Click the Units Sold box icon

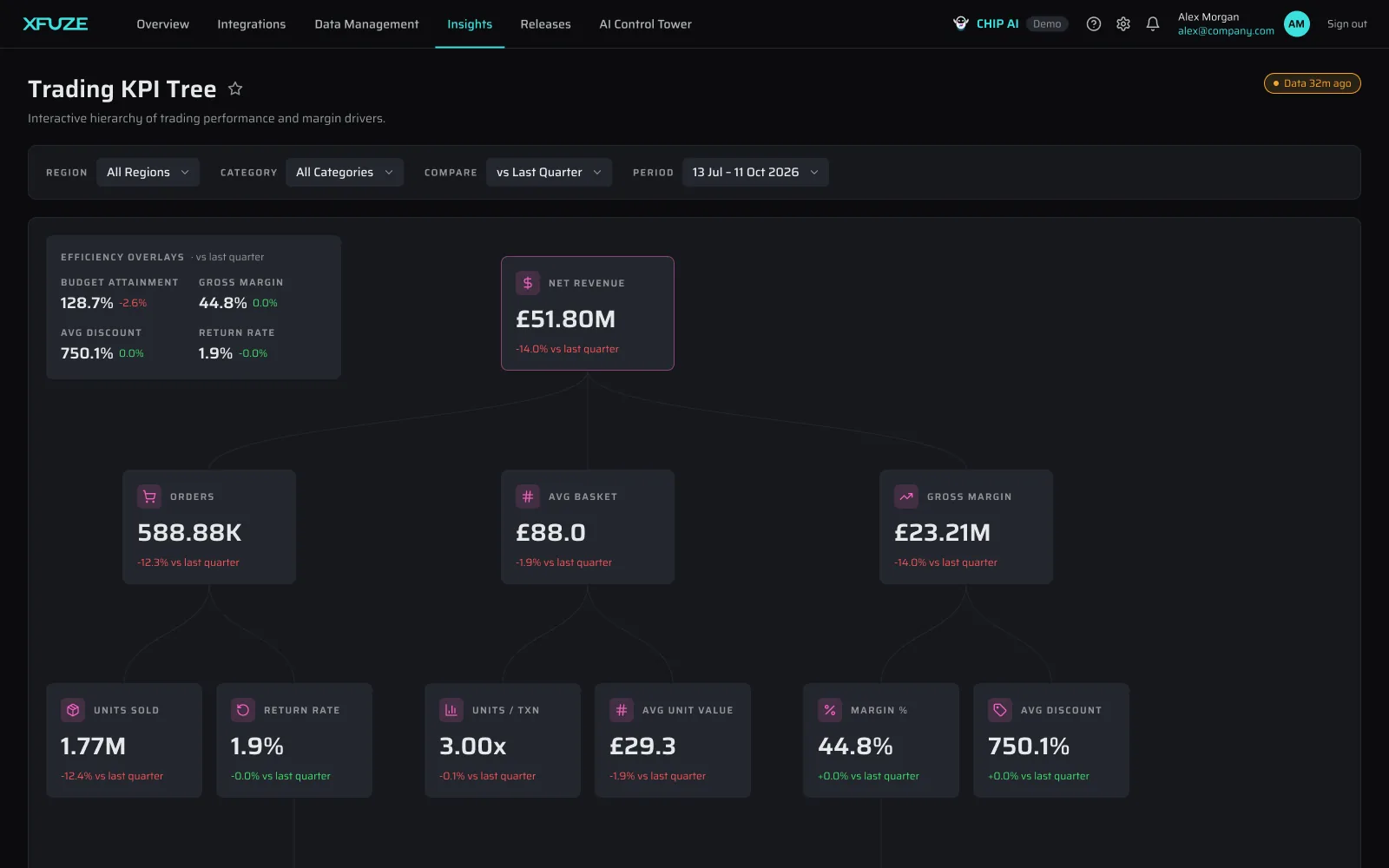(73, 710)
